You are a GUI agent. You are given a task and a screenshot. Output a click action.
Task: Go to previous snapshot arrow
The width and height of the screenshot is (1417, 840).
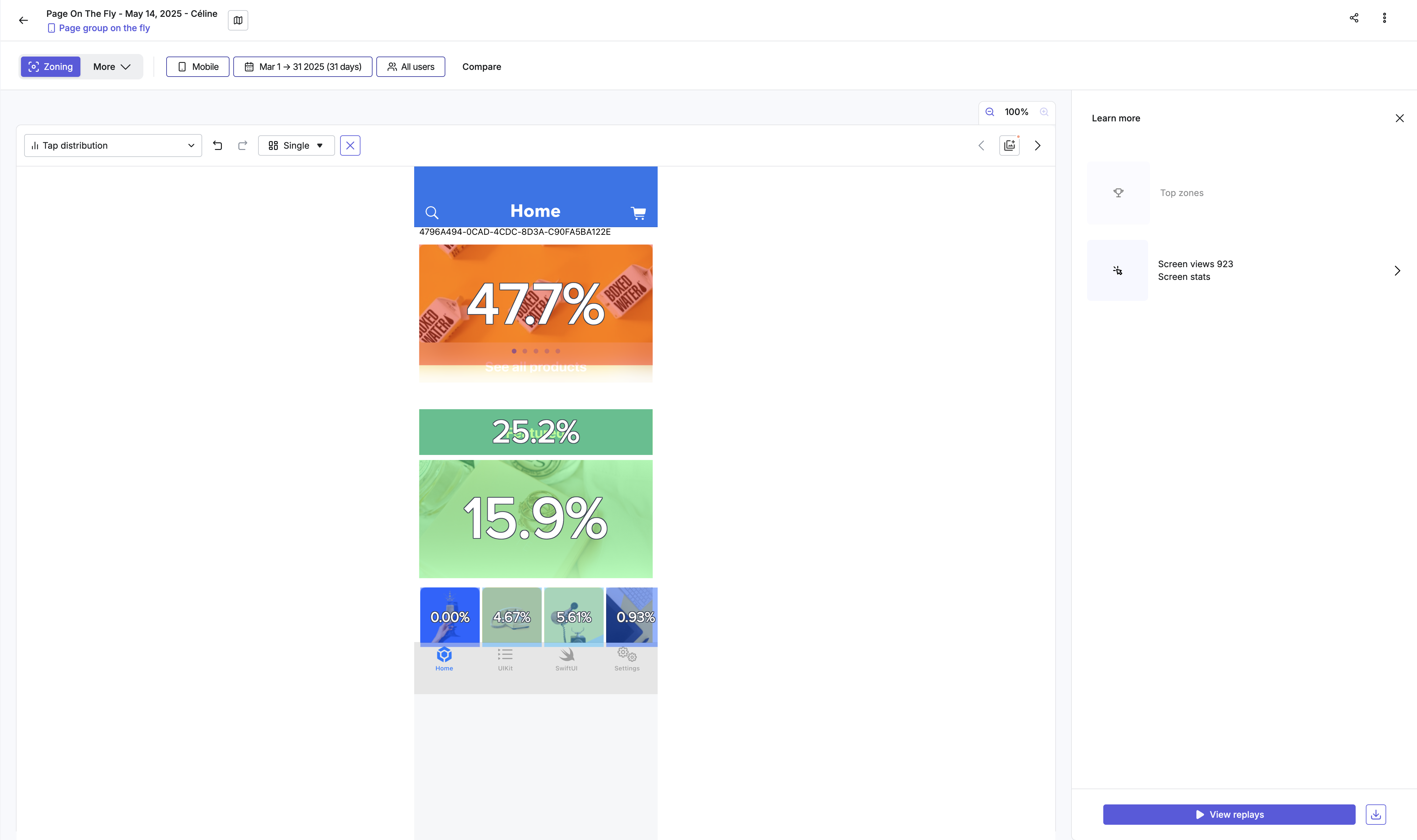[982, 146]
